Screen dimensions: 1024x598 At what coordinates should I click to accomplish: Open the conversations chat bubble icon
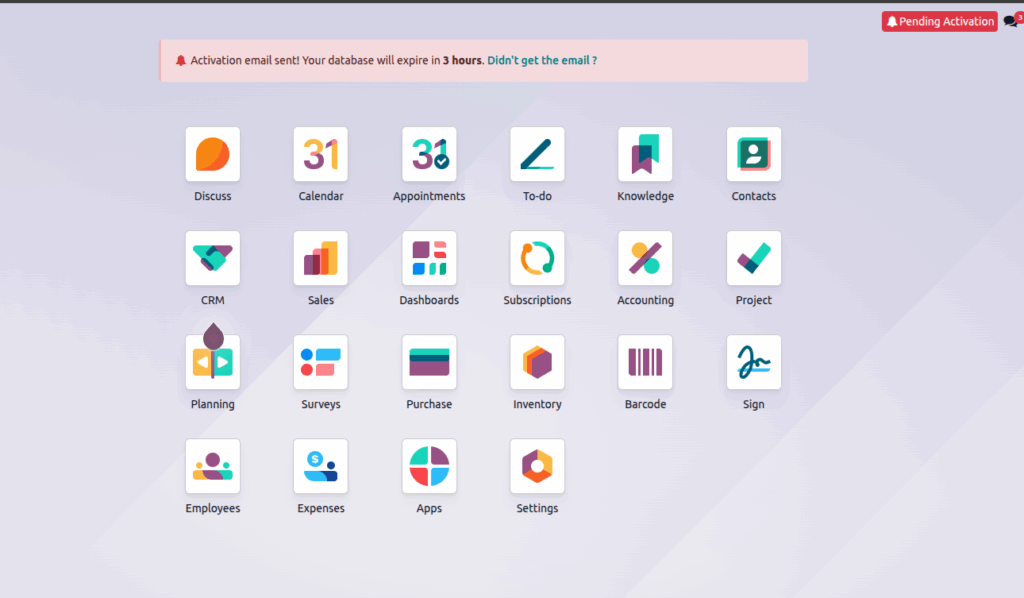click(1012, 21)
